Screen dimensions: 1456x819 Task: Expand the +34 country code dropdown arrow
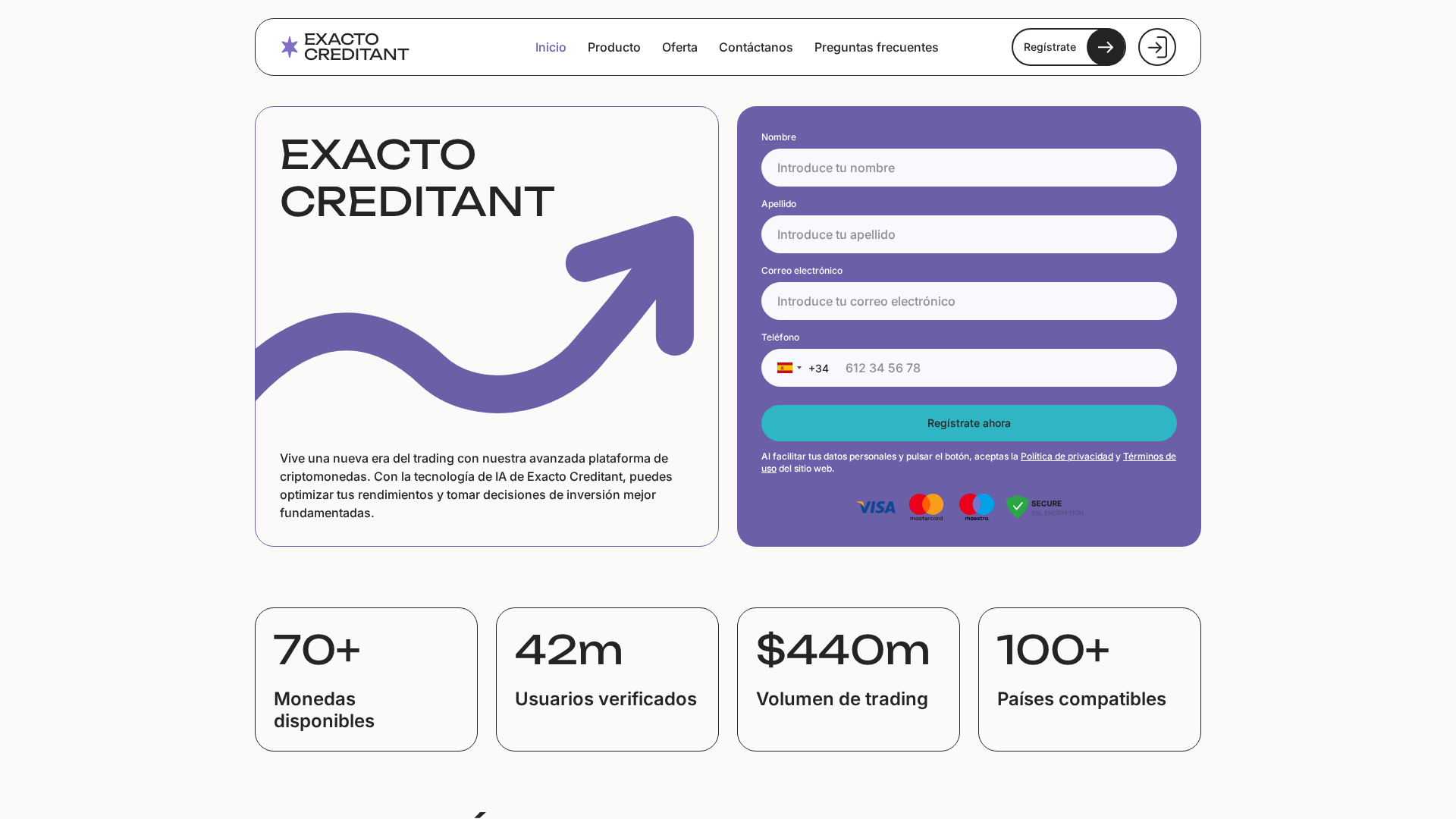pyautogui.click(x=799, y=368)
